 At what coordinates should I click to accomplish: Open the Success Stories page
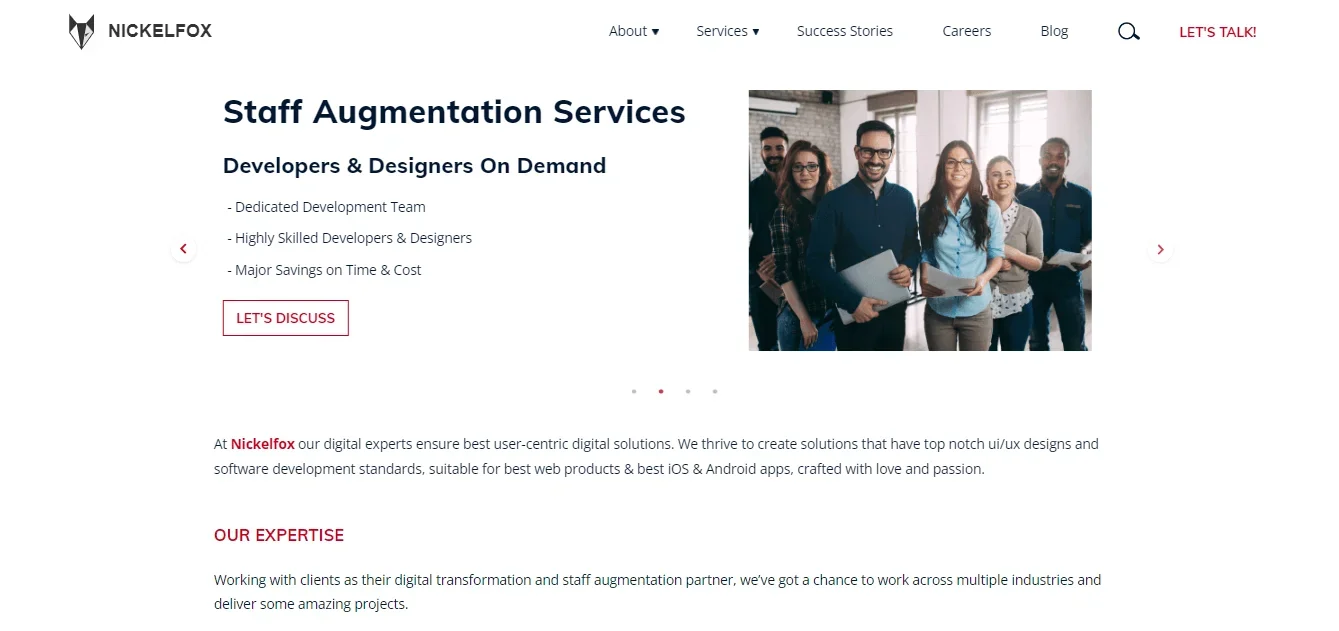point(844,31)
